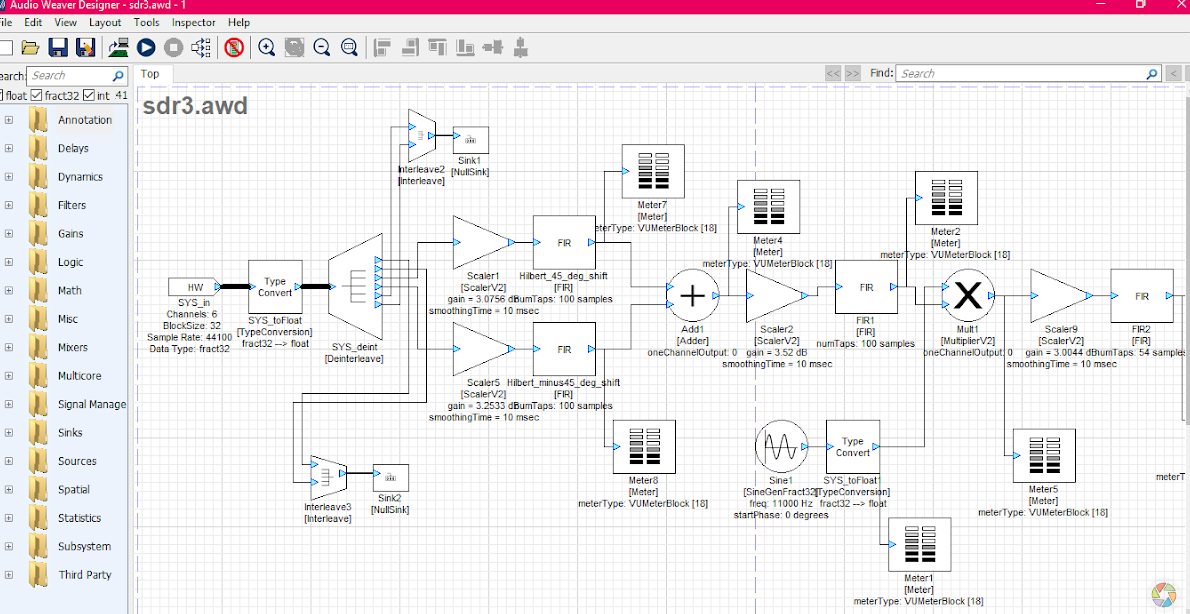1190x614 pixels.
Task: Click the Mult1 multiplier block icon
Action: tap(968, 295)
